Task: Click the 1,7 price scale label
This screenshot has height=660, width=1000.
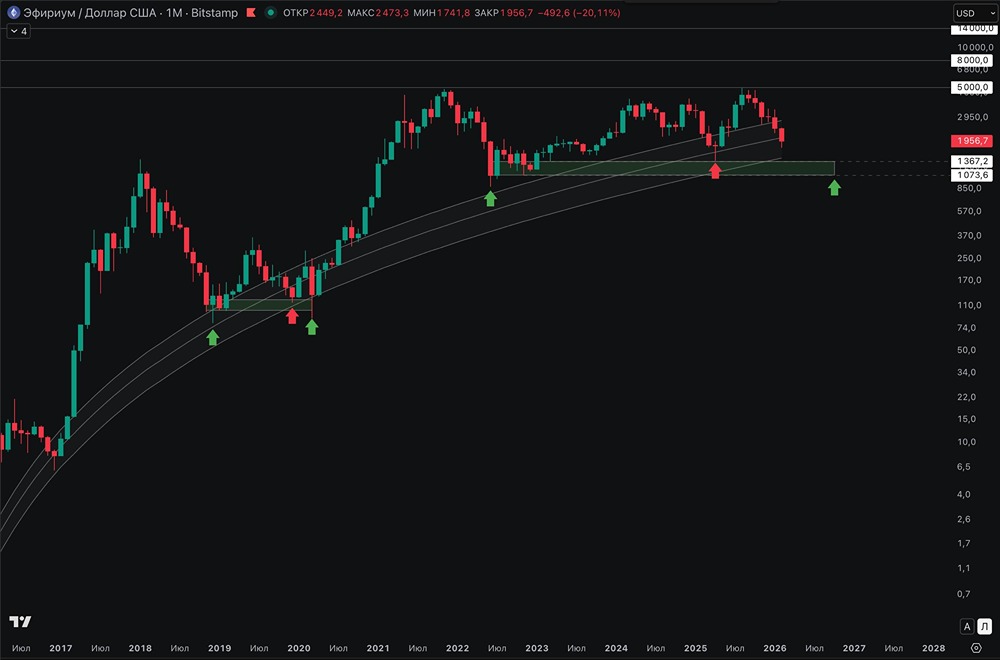Action: click(x=964, y=543)
